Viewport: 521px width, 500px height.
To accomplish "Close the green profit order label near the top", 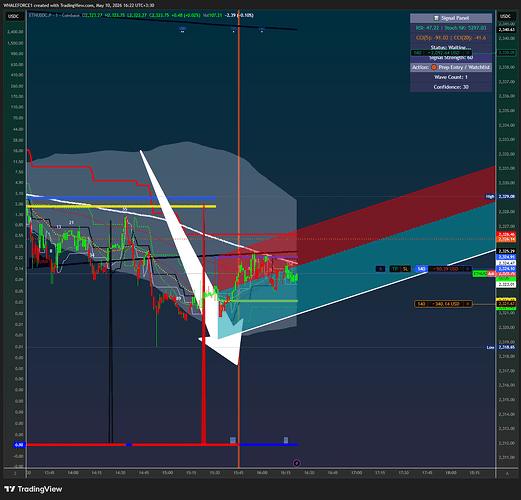I will [468, 53].
